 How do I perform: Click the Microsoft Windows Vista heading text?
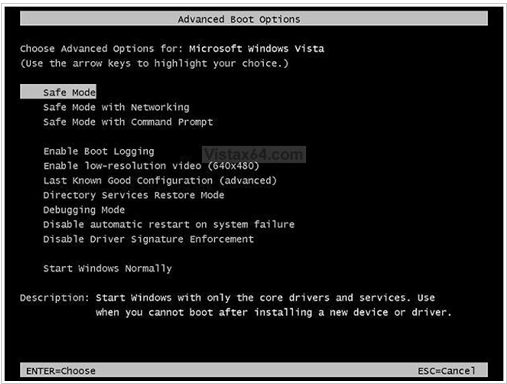pyautogui.click(x=256, y=49)
